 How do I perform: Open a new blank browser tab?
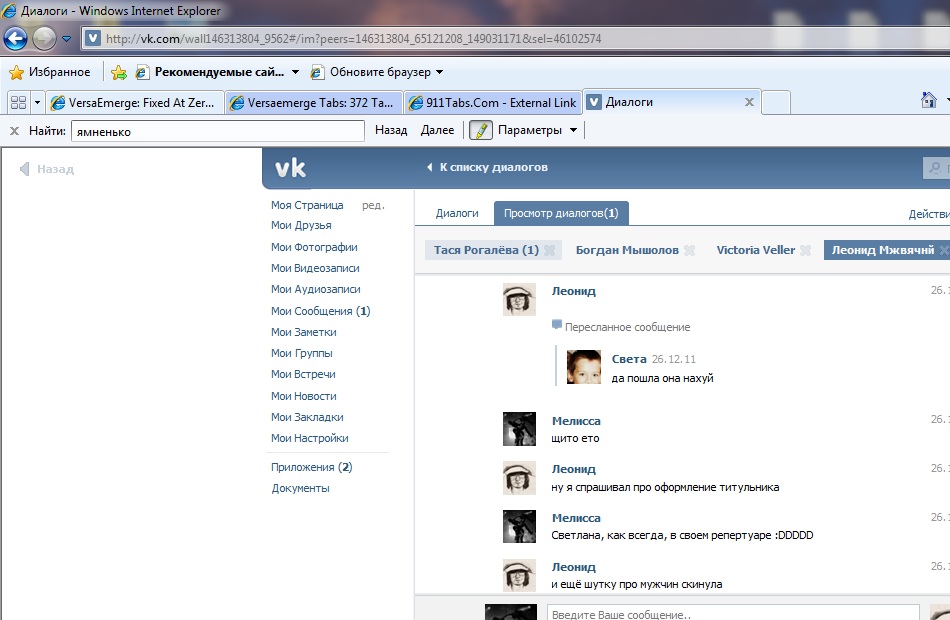tap(776, 102)
